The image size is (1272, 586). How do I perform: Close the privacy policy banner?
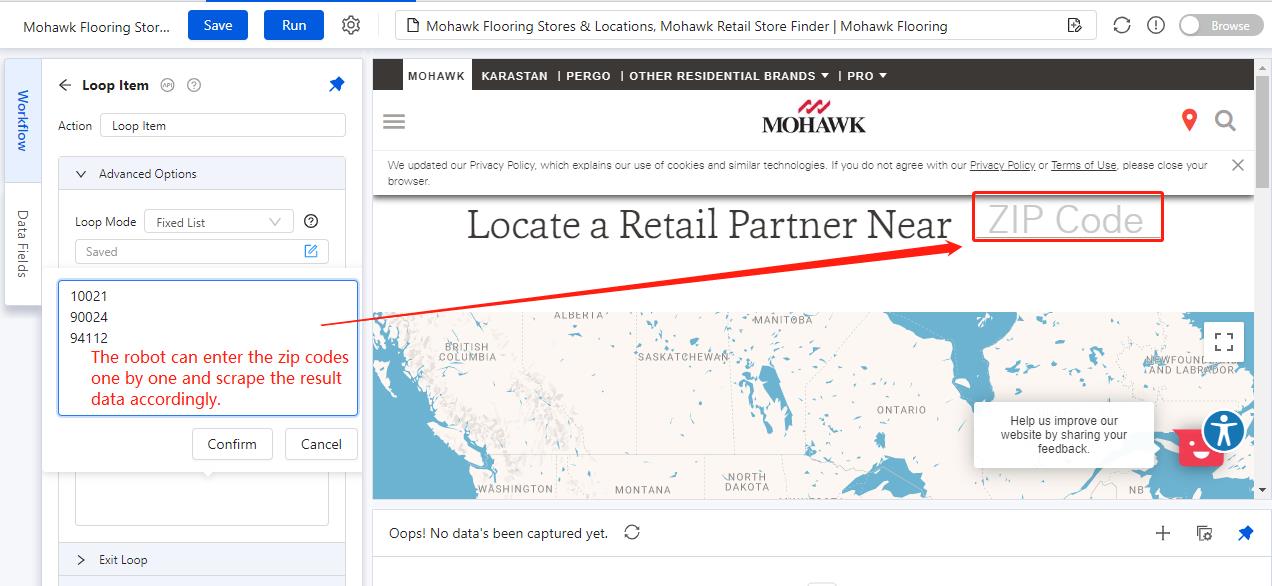(1238, 165)
